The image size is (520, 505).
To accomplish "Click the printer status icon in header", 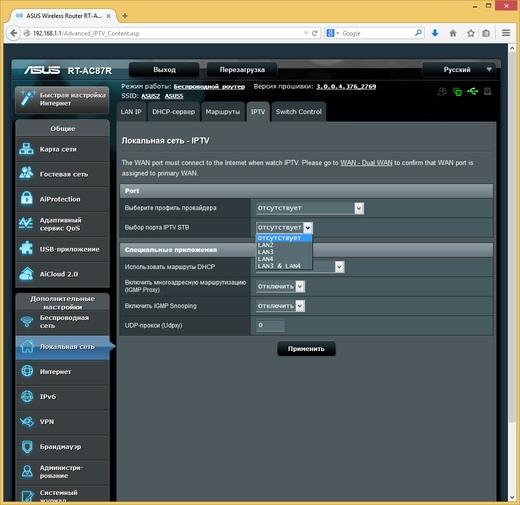I will 488,91.
